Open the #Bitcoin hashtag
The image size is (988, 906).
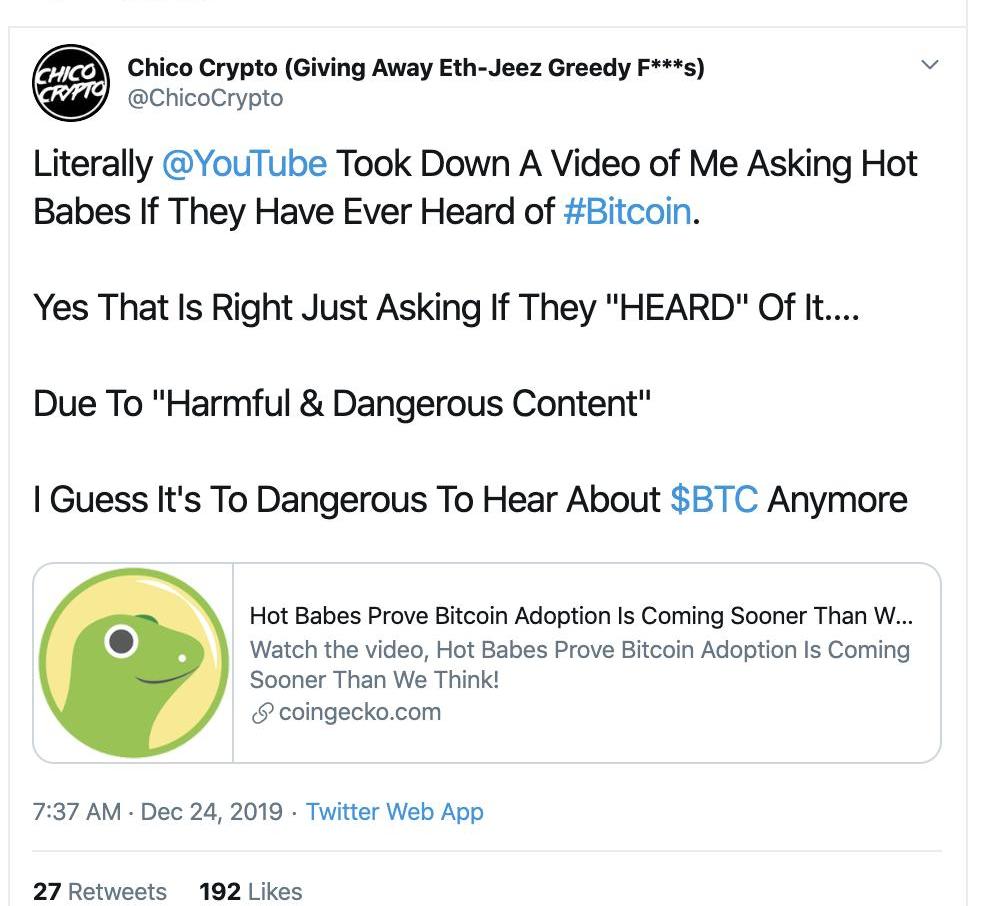coord(627,211)
